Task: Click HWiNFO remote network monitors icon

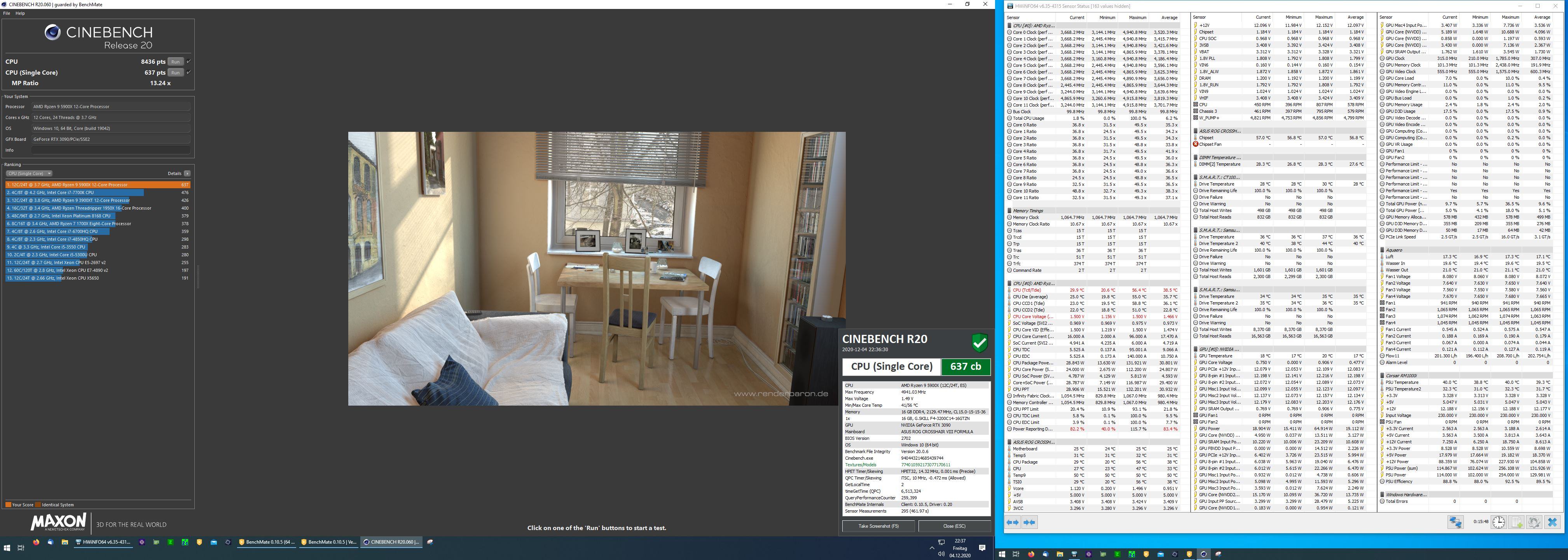Action: [1455, 522]
